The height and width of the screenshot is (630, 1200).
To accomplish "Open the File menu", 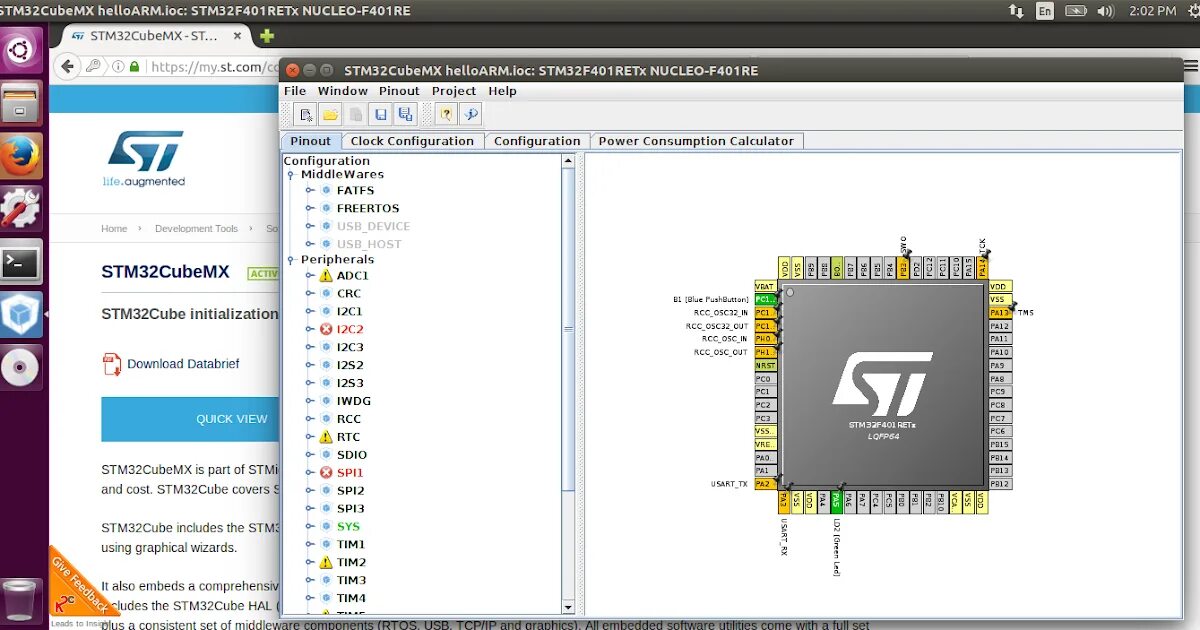I will tap(295, 91).
